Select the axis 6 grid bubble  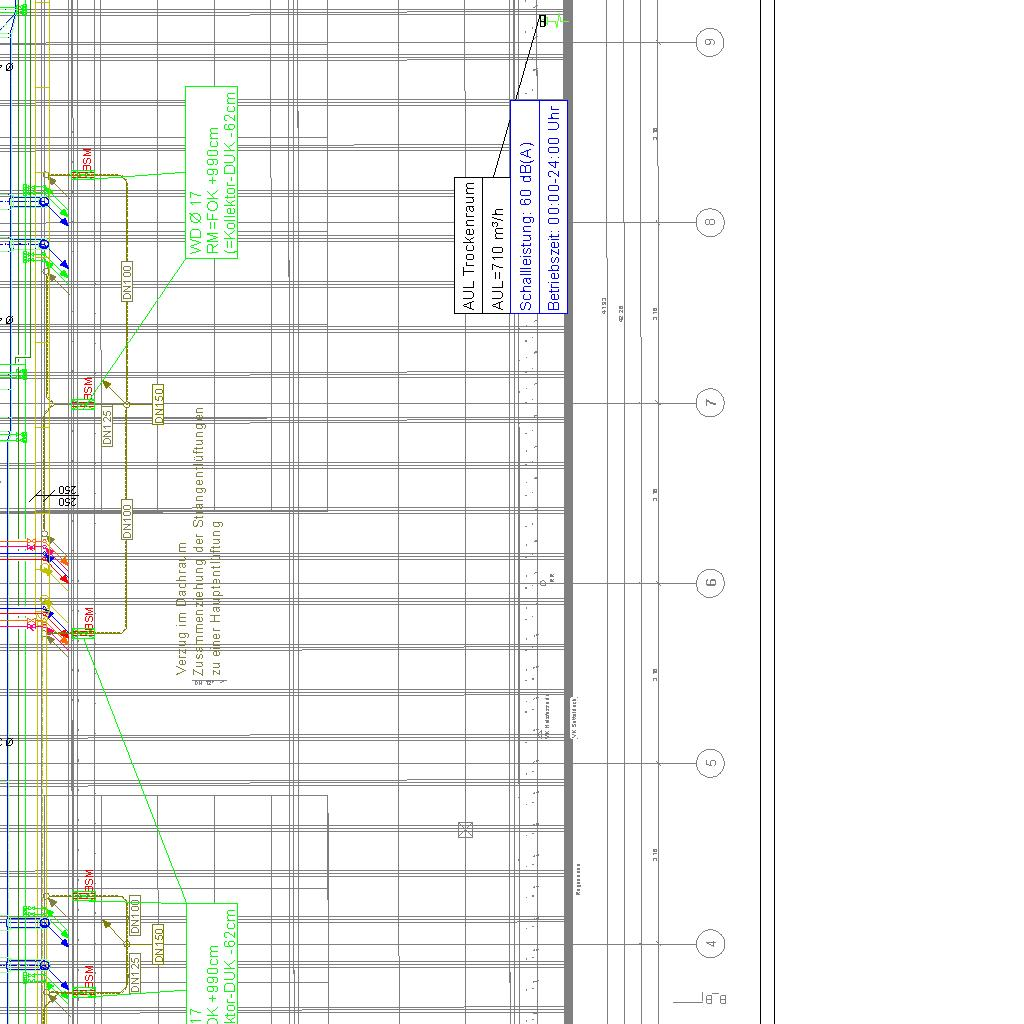(710, 583)
